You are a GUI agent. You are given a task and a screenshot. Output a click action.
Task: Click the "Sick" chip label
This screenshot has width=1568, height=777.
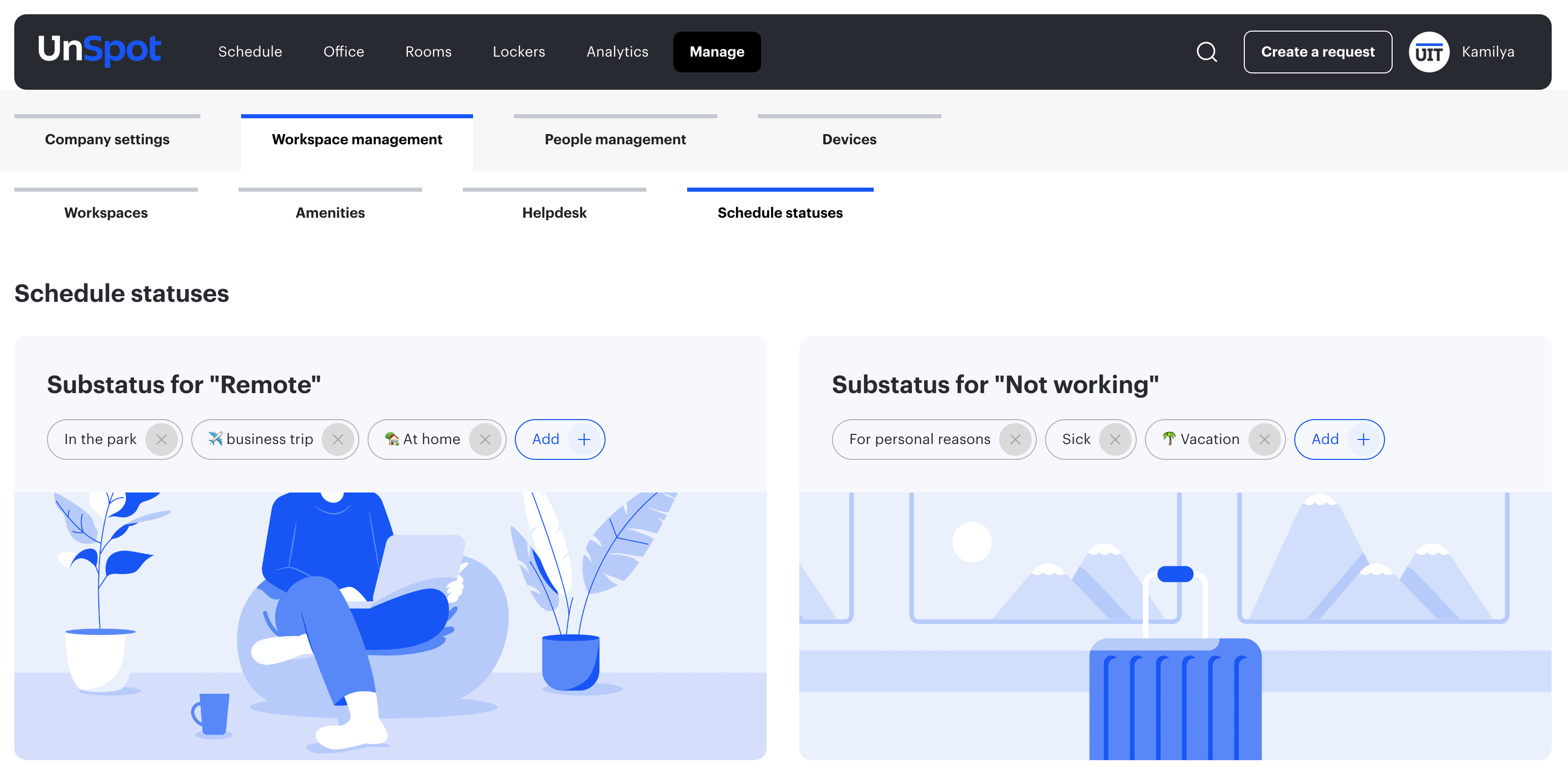1076,439
